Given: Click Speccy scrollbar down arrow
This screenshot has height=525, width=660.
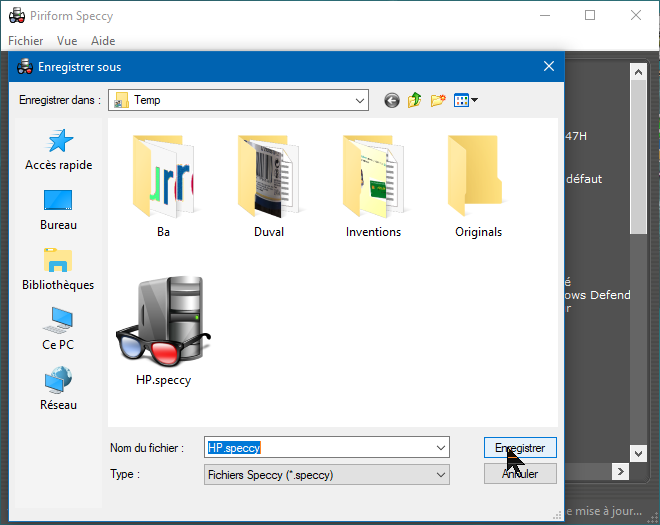Looking at the screenshot, I should (638, 453).
